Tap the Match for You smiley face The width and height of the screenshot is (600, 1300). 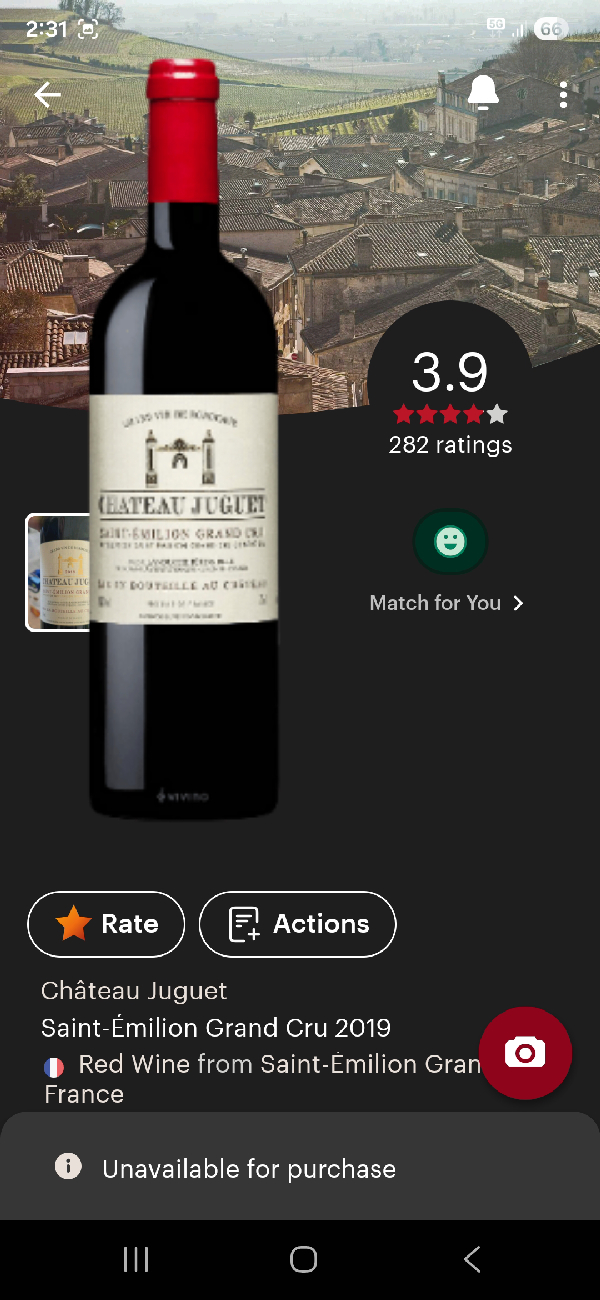(x=450, y=541)
